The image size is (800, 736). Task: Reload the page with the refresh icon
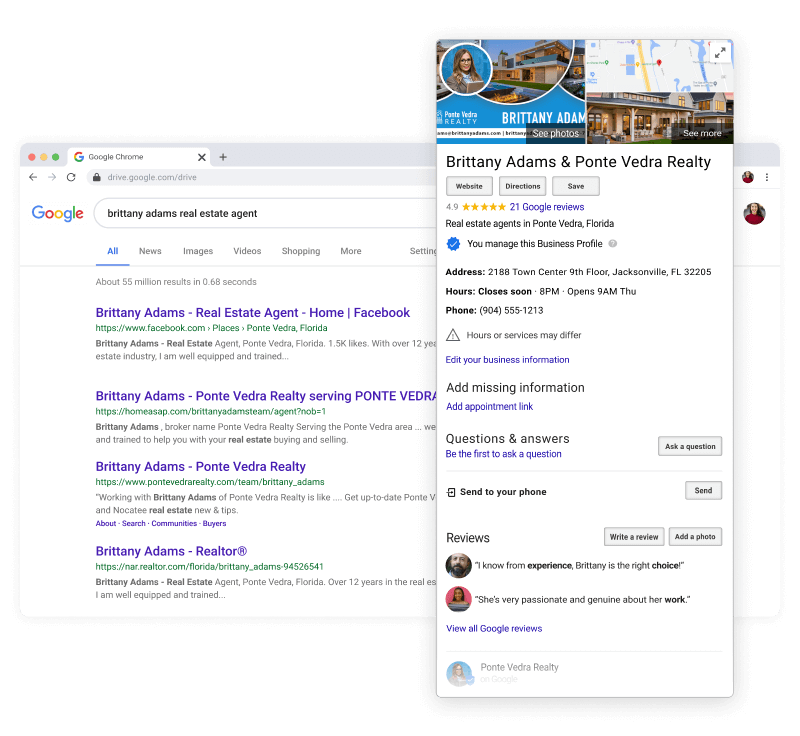[71, 177]
